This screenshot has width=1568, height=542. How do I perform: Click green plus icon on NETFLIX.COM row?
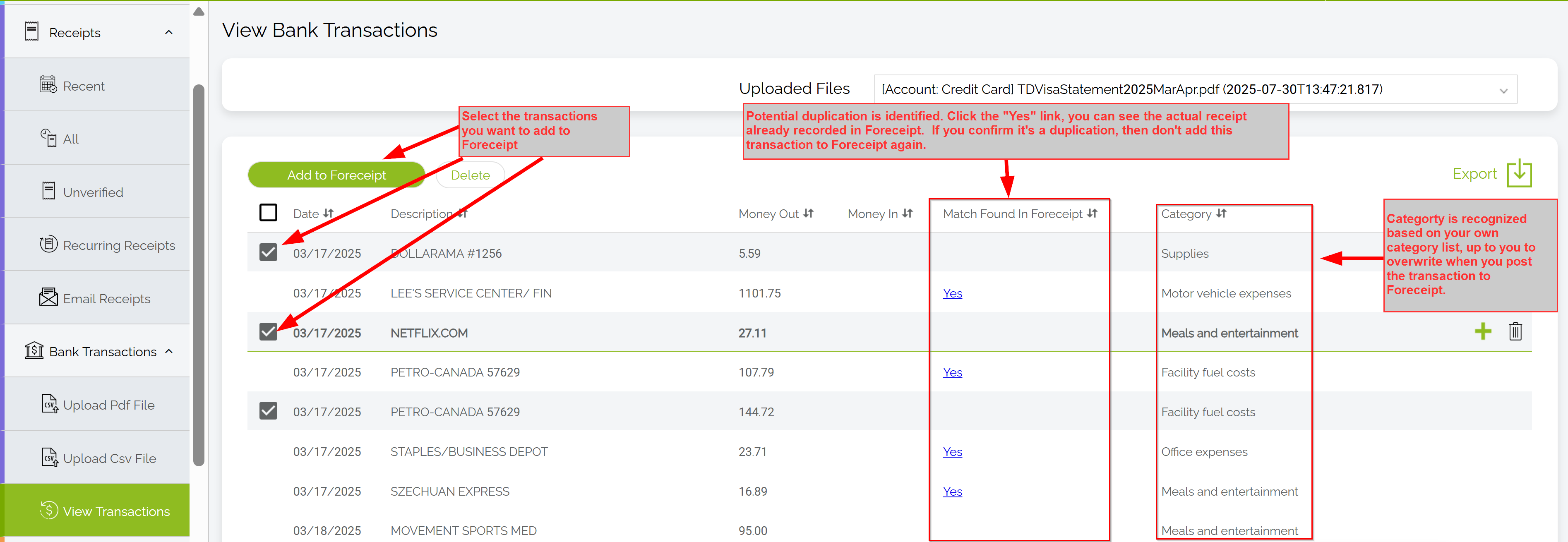tap(1483, 331)
